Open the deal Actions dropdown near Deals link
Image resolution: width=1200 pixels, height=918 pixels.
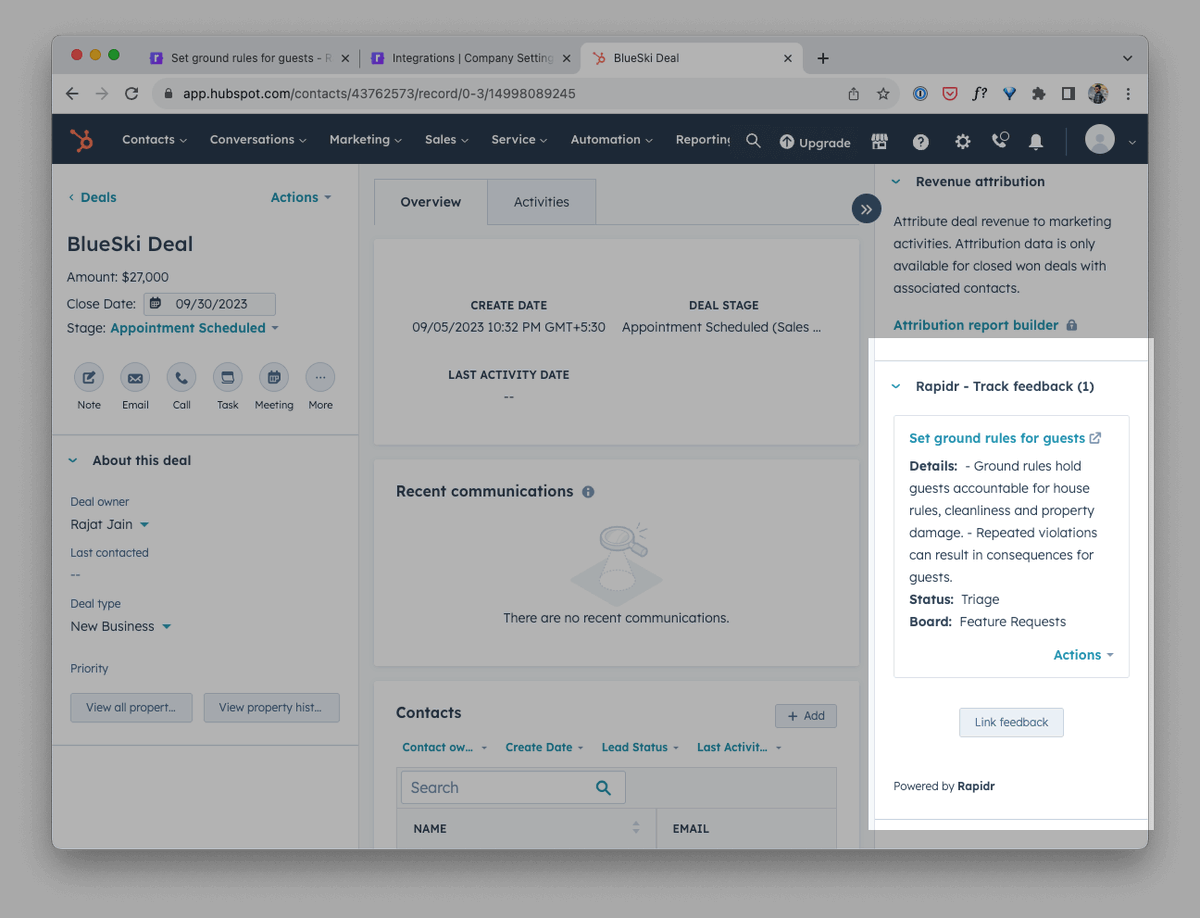click(x=301, y=198)
